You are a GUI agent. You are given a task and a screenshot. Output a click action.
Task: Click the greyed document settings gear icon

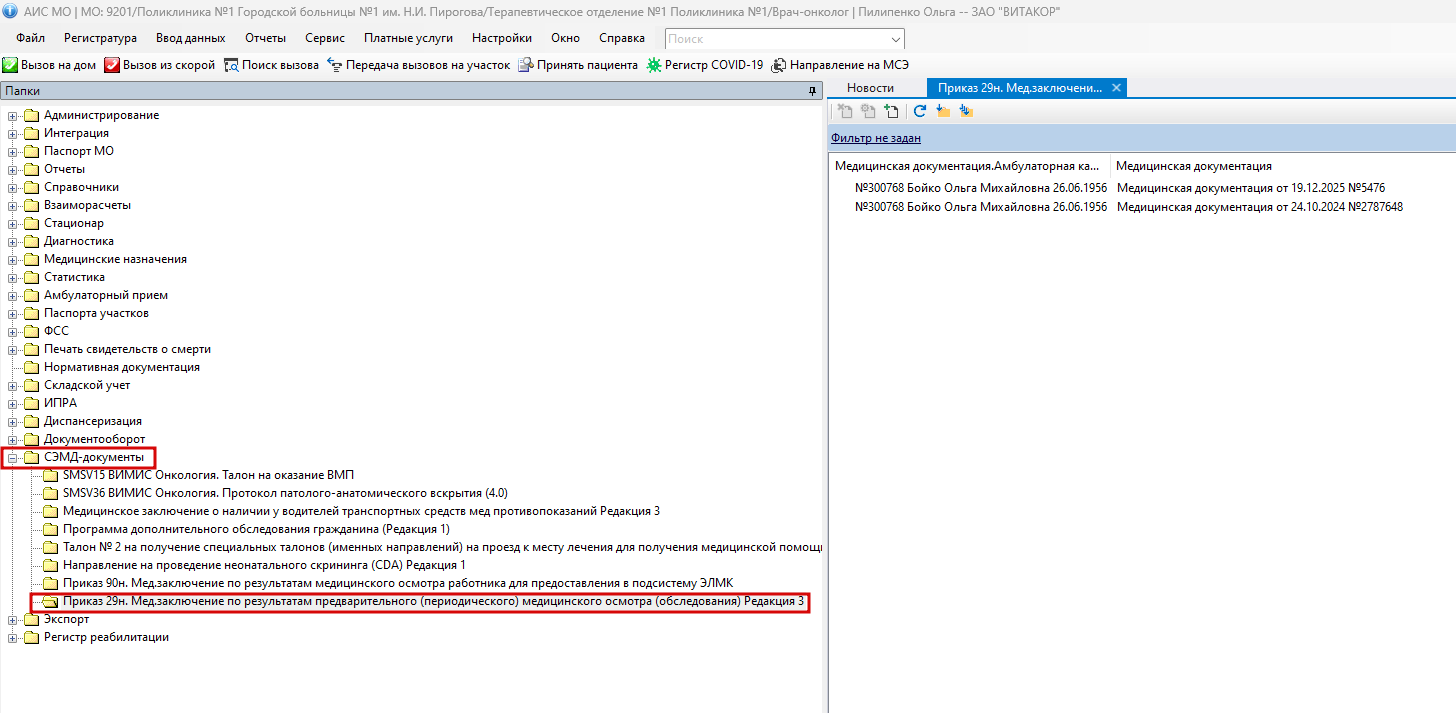868,111
